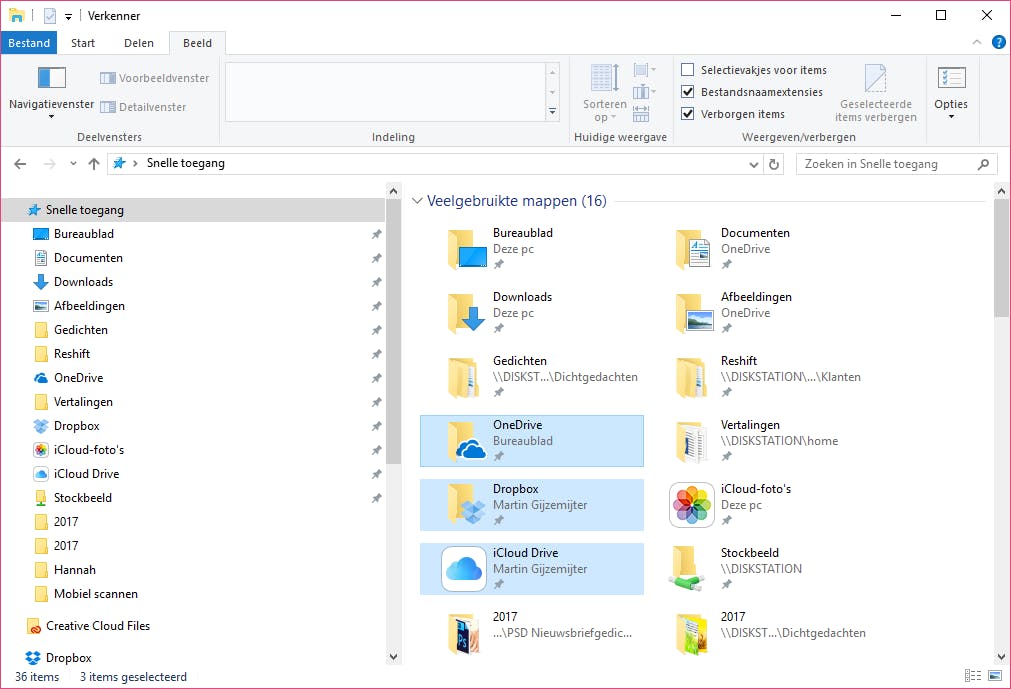This screenshot has width=1011, height=689.
Task: Enable Selectievakjes voor items checkbox
Action: (688, 70)
